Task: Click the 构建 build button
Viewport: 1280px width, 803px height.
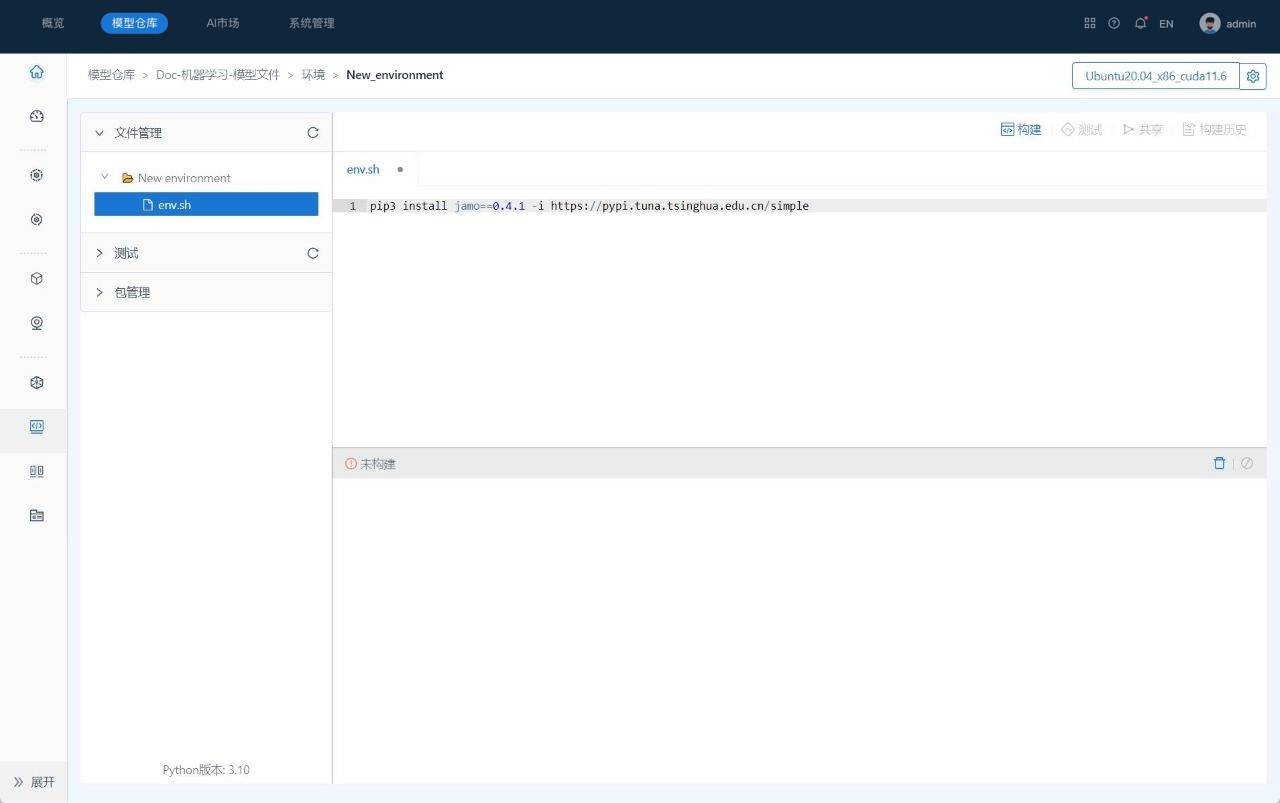Action: (1021, 129)
